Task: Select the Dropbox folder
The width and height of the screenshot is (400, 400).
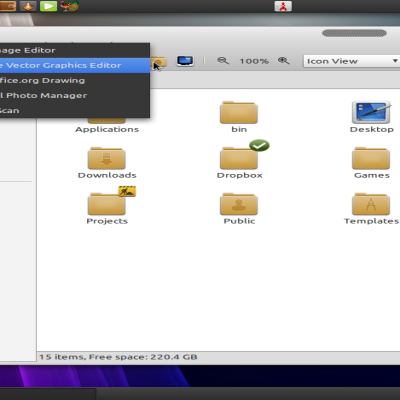Action: [x=239, y=160]
